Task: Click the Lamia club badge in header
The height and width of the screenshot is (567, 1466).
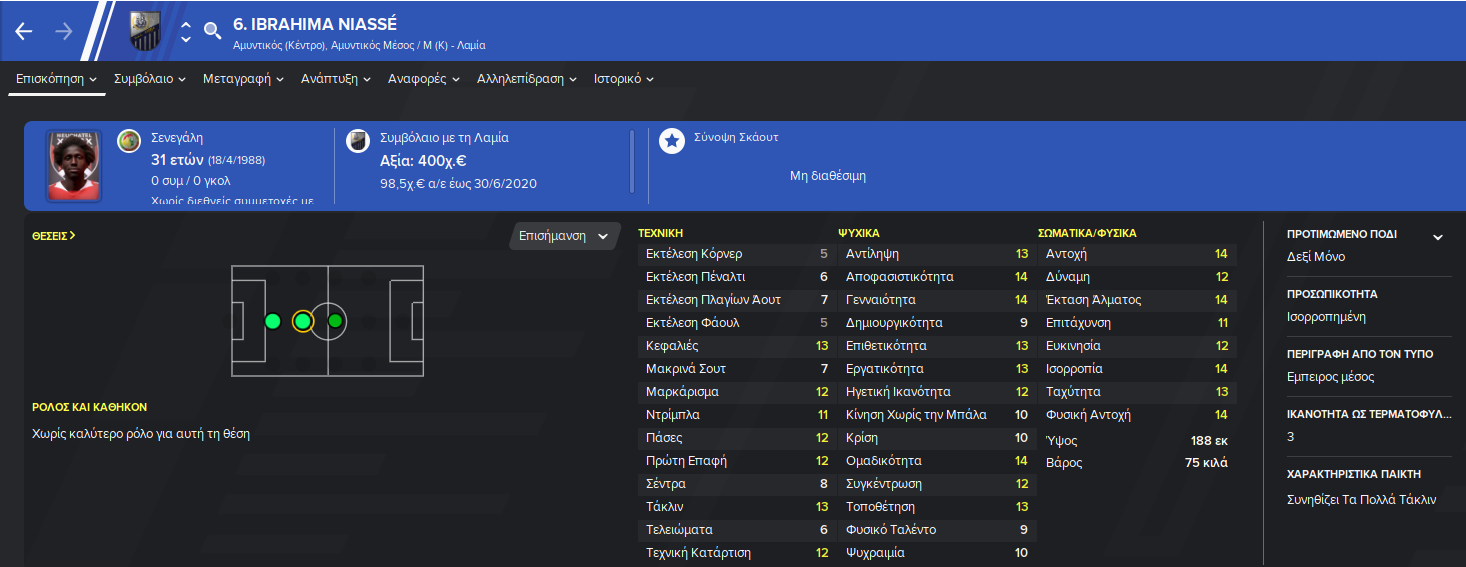Action: (145, 31)
